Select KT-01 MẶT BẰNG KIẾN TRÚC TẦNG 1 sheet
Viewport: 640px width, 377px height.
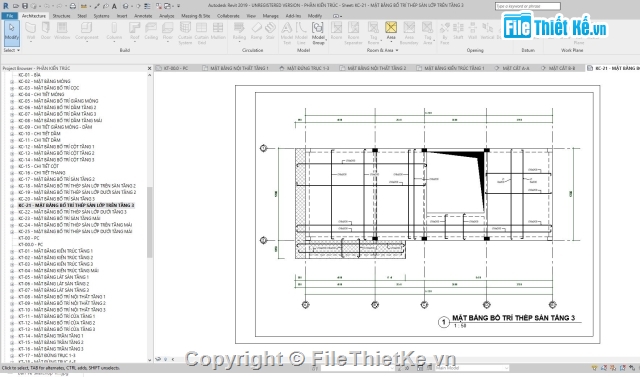pos(56,251)
